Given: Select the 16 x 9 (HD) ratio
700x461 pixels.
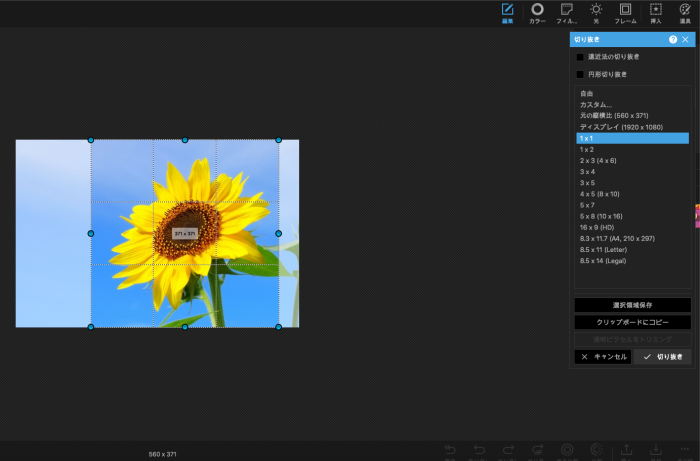Looking at the screenshot, I should click(595, 227).
